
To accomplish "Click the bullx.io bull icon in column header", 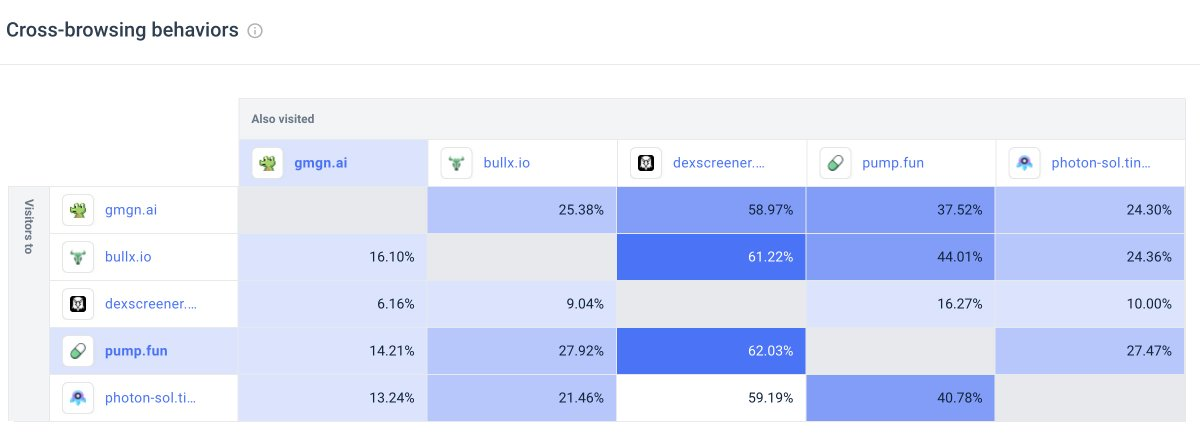I will (457, 162).
